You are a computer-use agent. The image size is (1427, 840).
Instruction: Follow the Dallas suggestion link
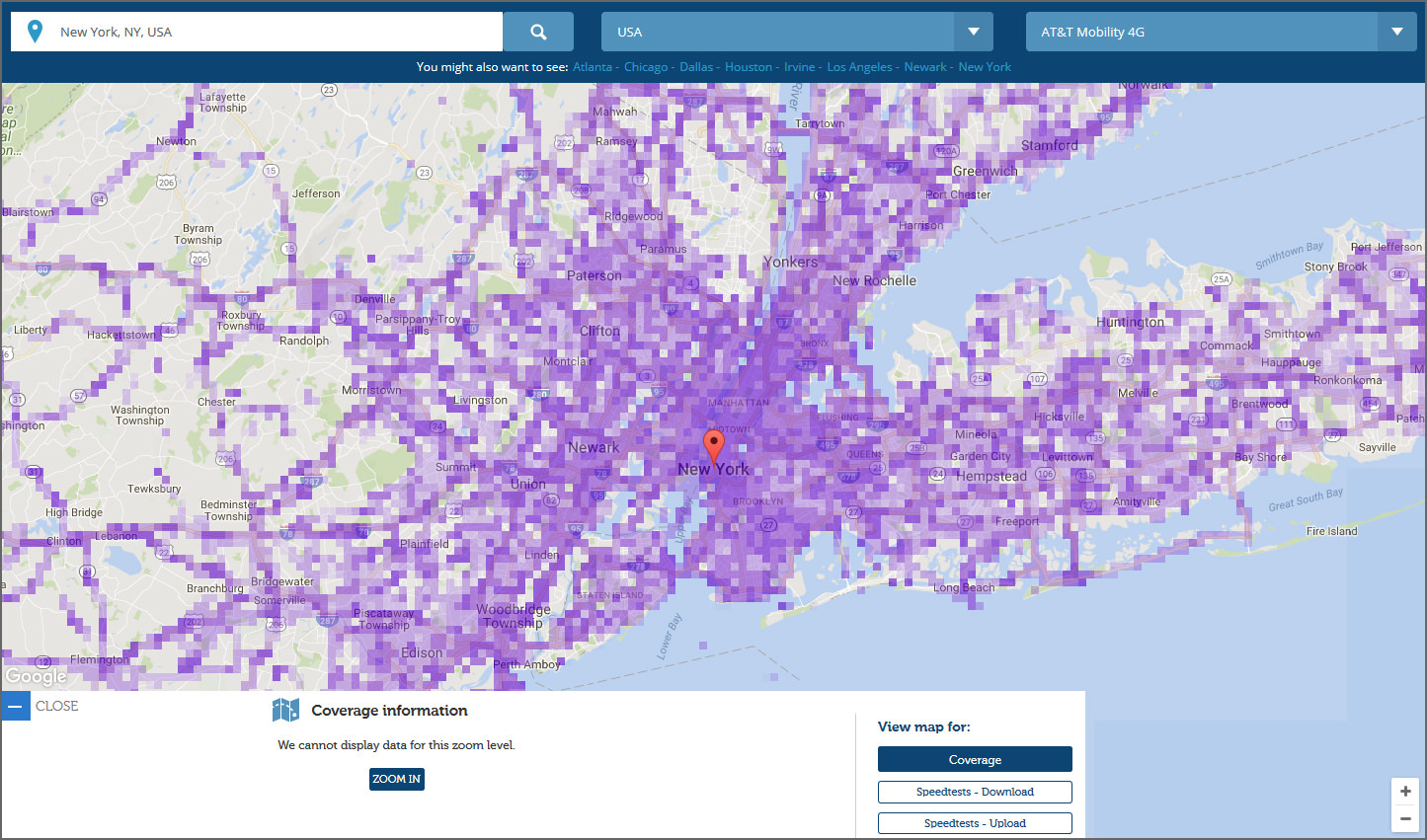coord(696,67)
